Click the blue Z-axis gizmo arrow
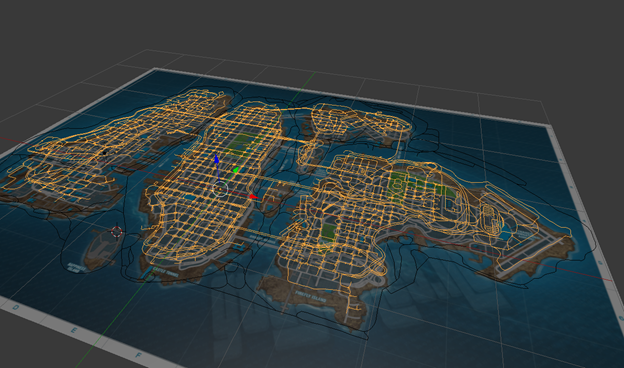624x368 pixels. (216, 160)
